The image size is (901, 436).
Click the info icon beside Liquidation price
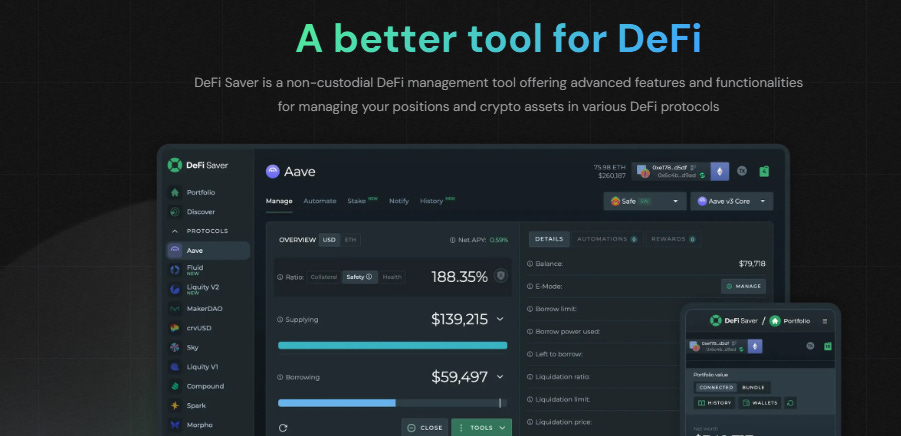pos(530,422)
